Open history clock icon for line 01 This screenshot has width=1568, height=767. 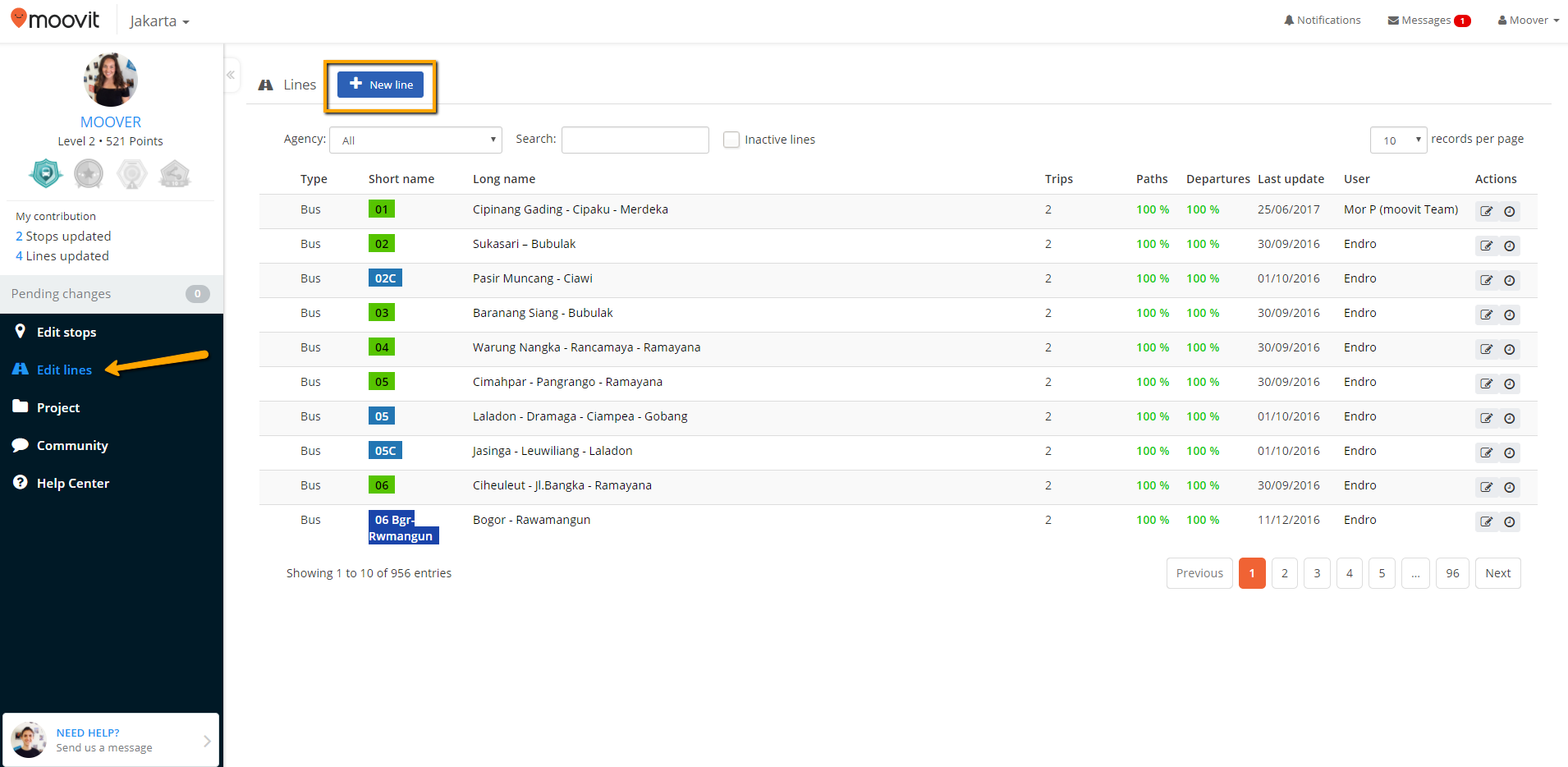coord(1509,211)
